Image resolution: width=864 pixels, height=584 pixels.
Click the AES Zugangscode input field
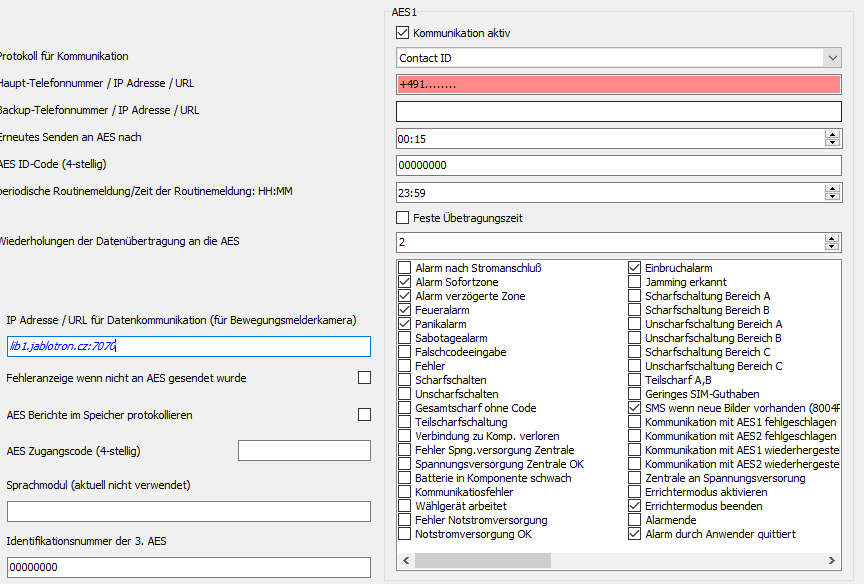304,451
